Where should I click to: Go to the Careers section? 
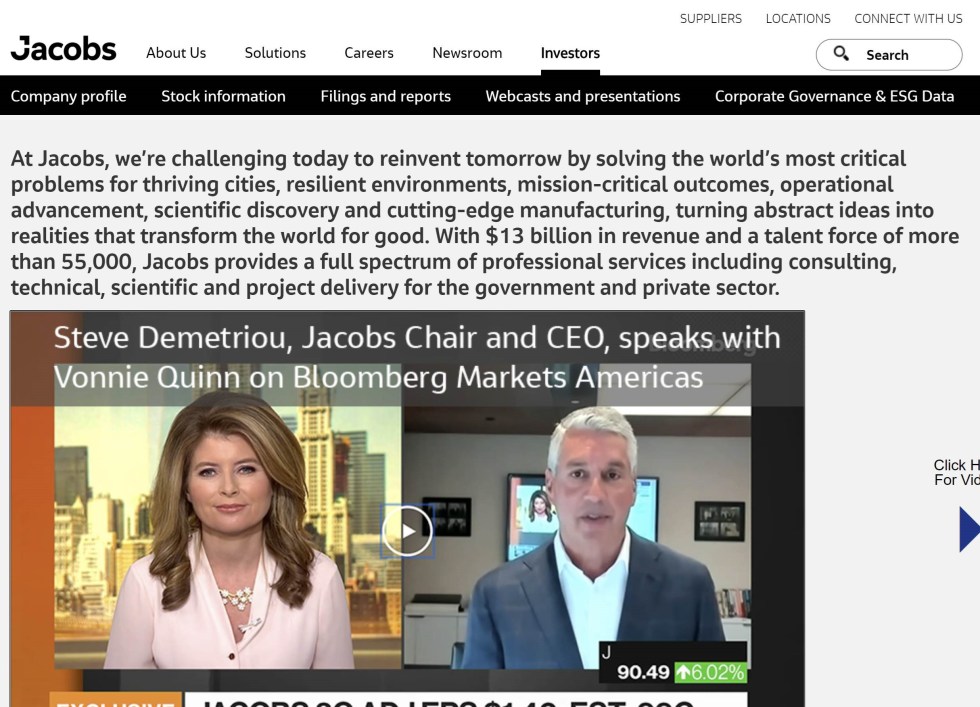369,53
